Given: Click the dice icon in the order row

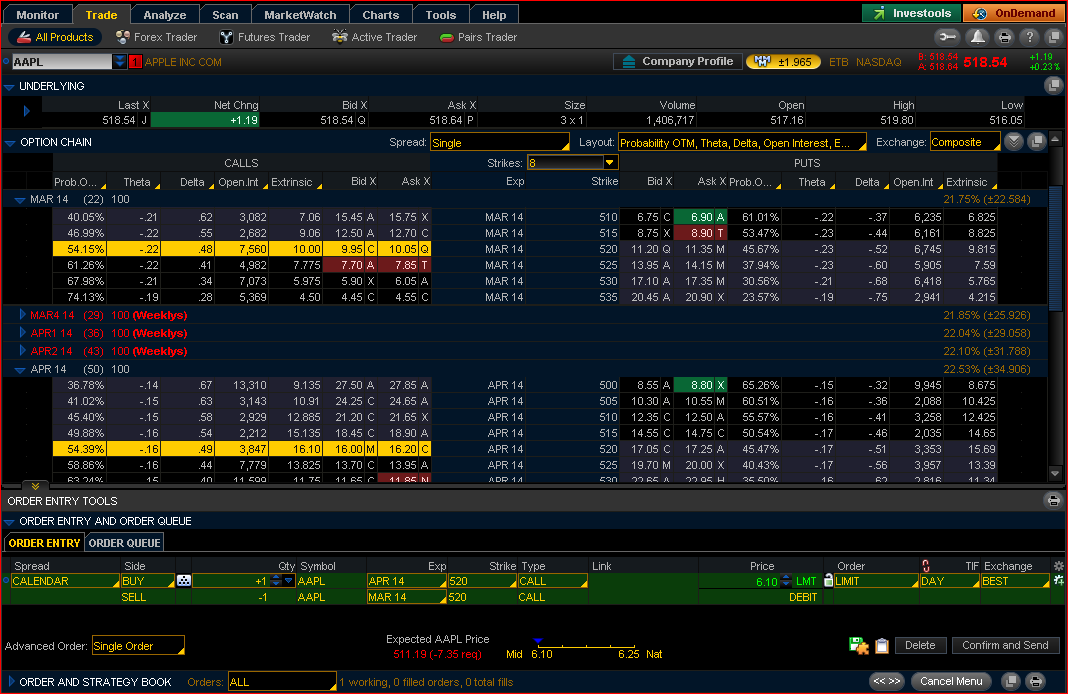Looking at the screenshot, I should click(183, 580).
